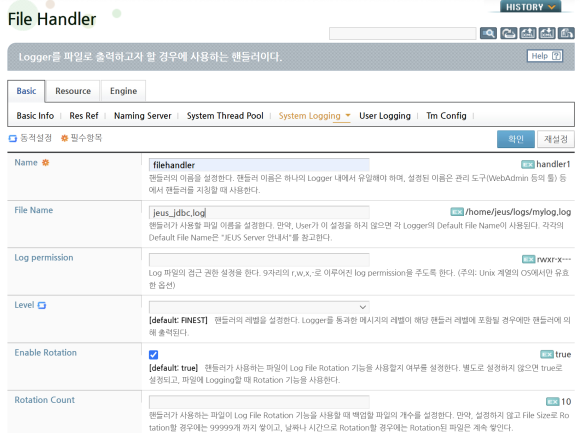Viewport: 580px width, 433px height.
Task: Open the User Logging submenu
Action: (385, 116)
